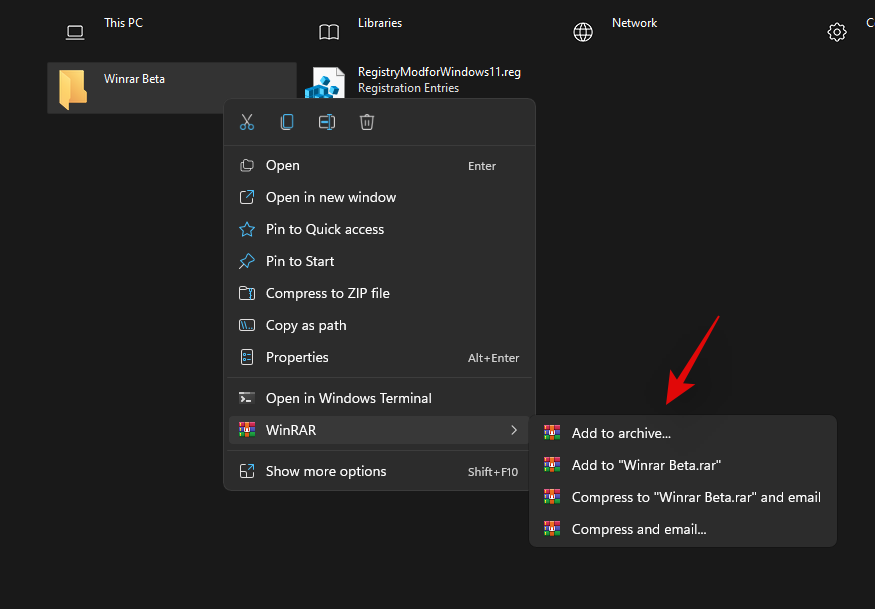Screen dimensions: 875x609
Task: Expand the WinRAR submenu chevron
Action: coord(514,430)
